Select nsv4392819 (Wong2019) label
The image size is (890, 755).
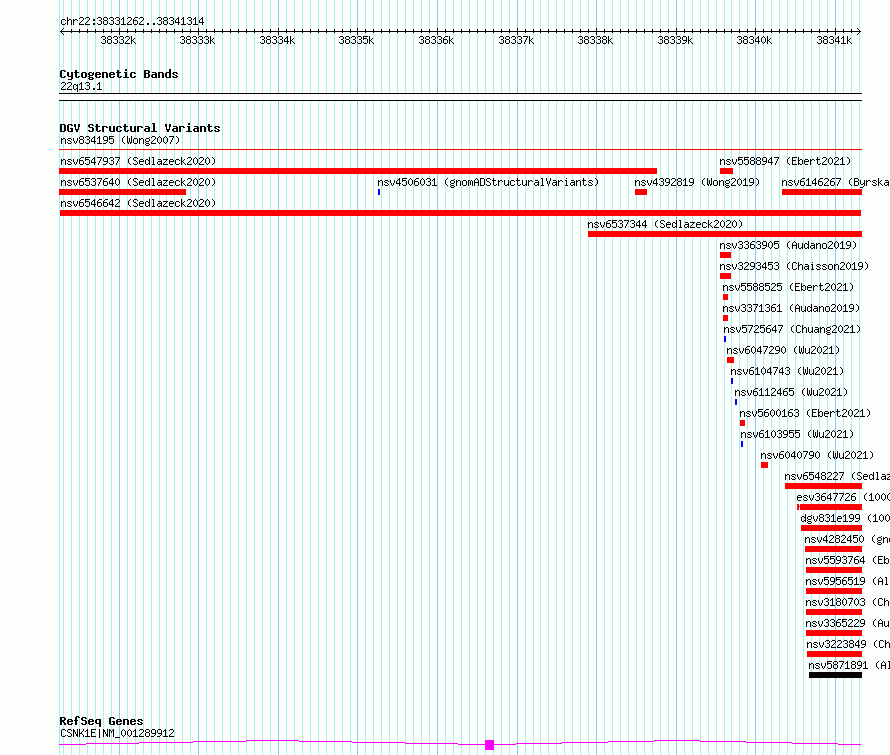point(697,182)
